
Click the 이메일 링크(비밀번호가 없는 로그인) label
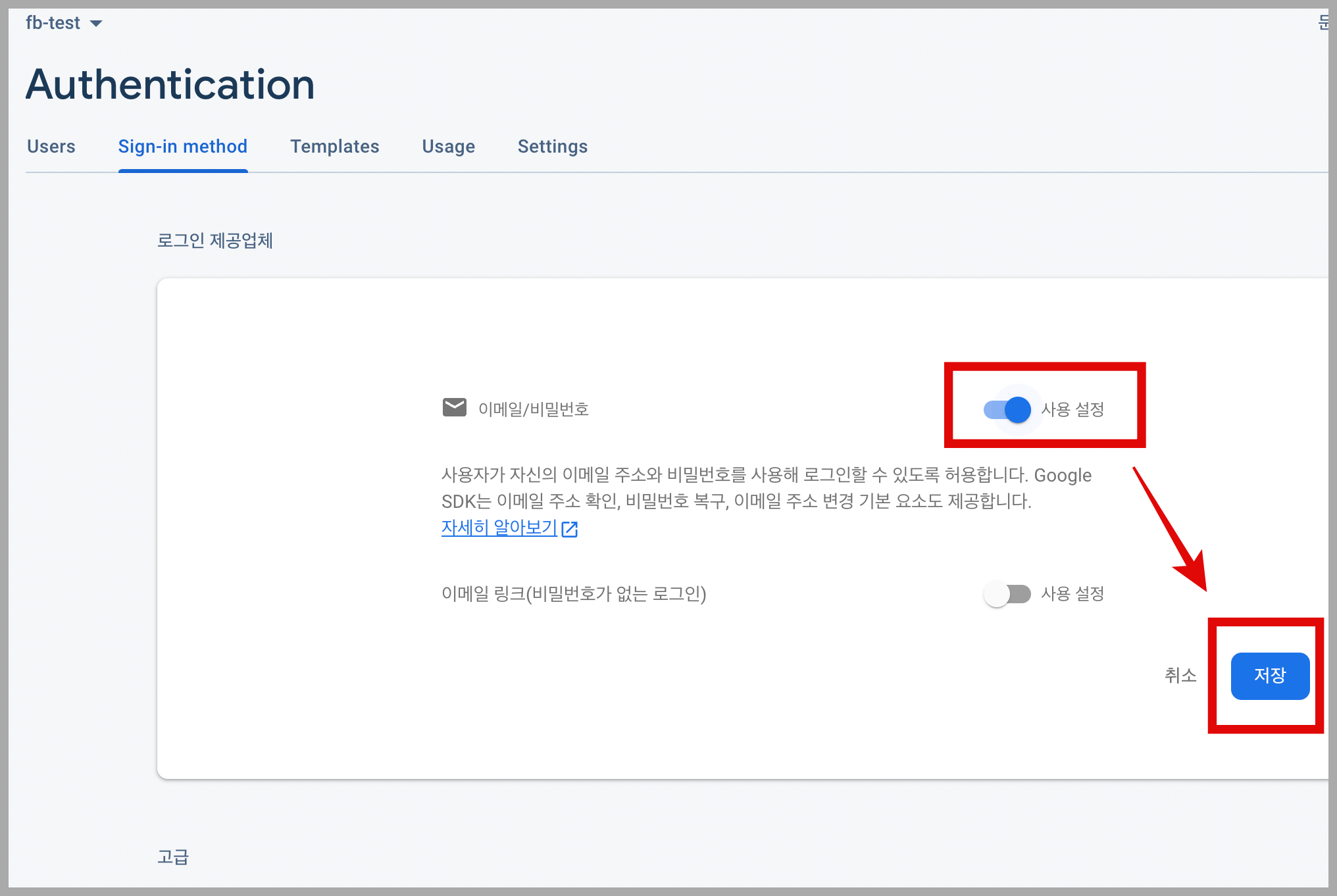574,594
